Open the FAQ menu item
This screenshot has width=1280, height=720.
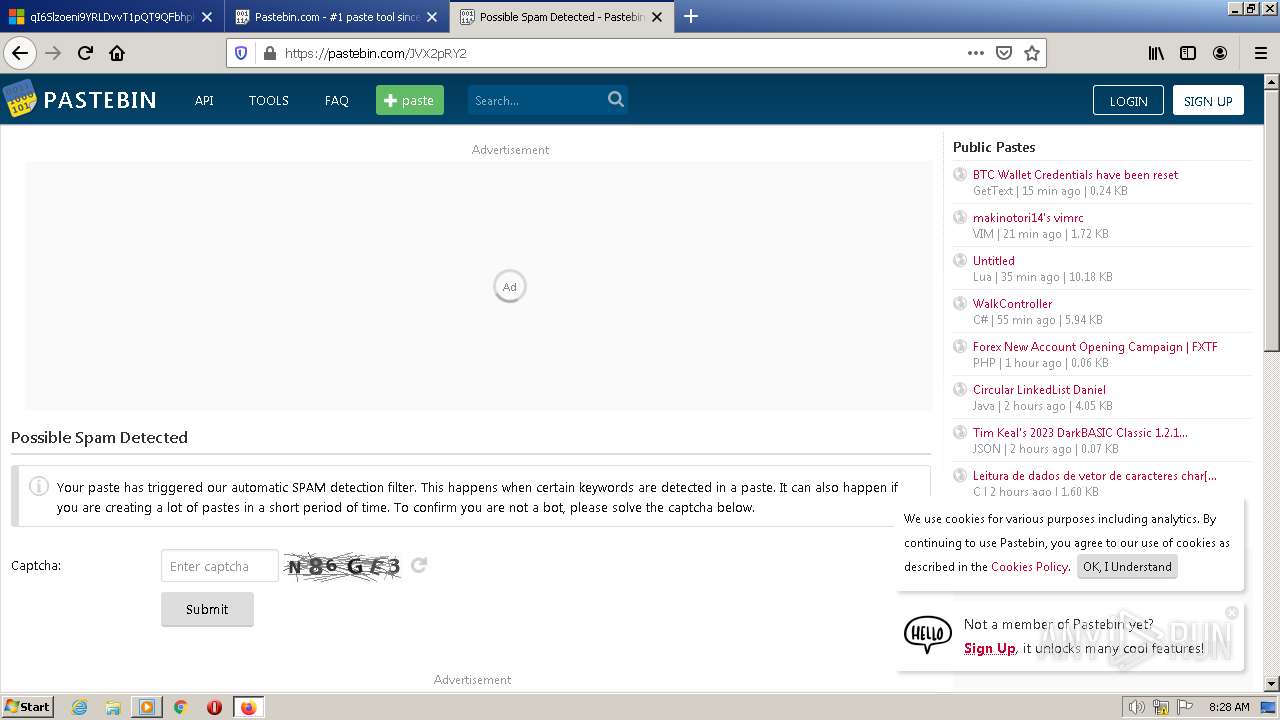pos(336,100)
